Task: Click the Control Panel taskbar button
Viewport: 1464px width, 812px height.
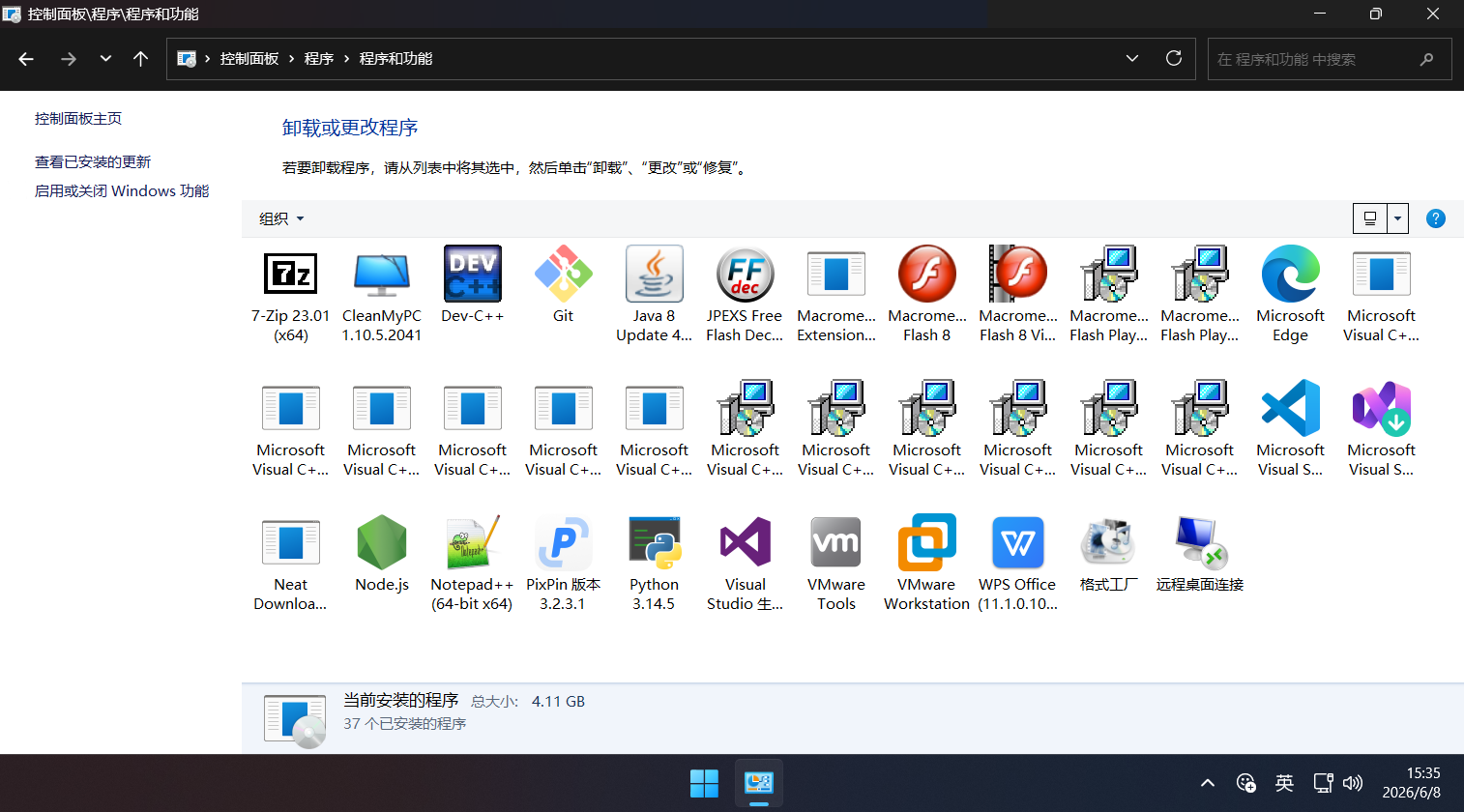Action: (x=759, y=783)
